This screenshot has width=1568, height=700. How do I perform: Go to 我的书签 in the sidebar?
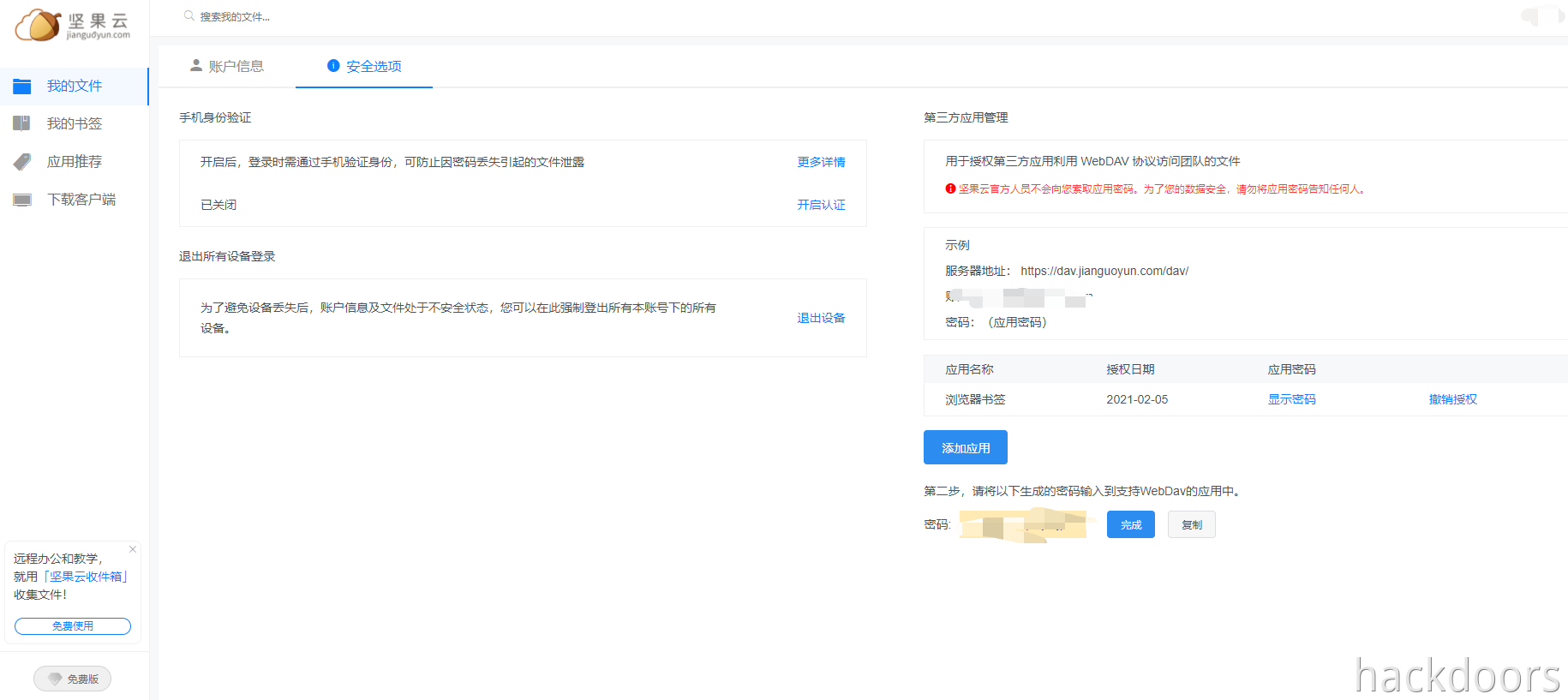click(75, 123)
